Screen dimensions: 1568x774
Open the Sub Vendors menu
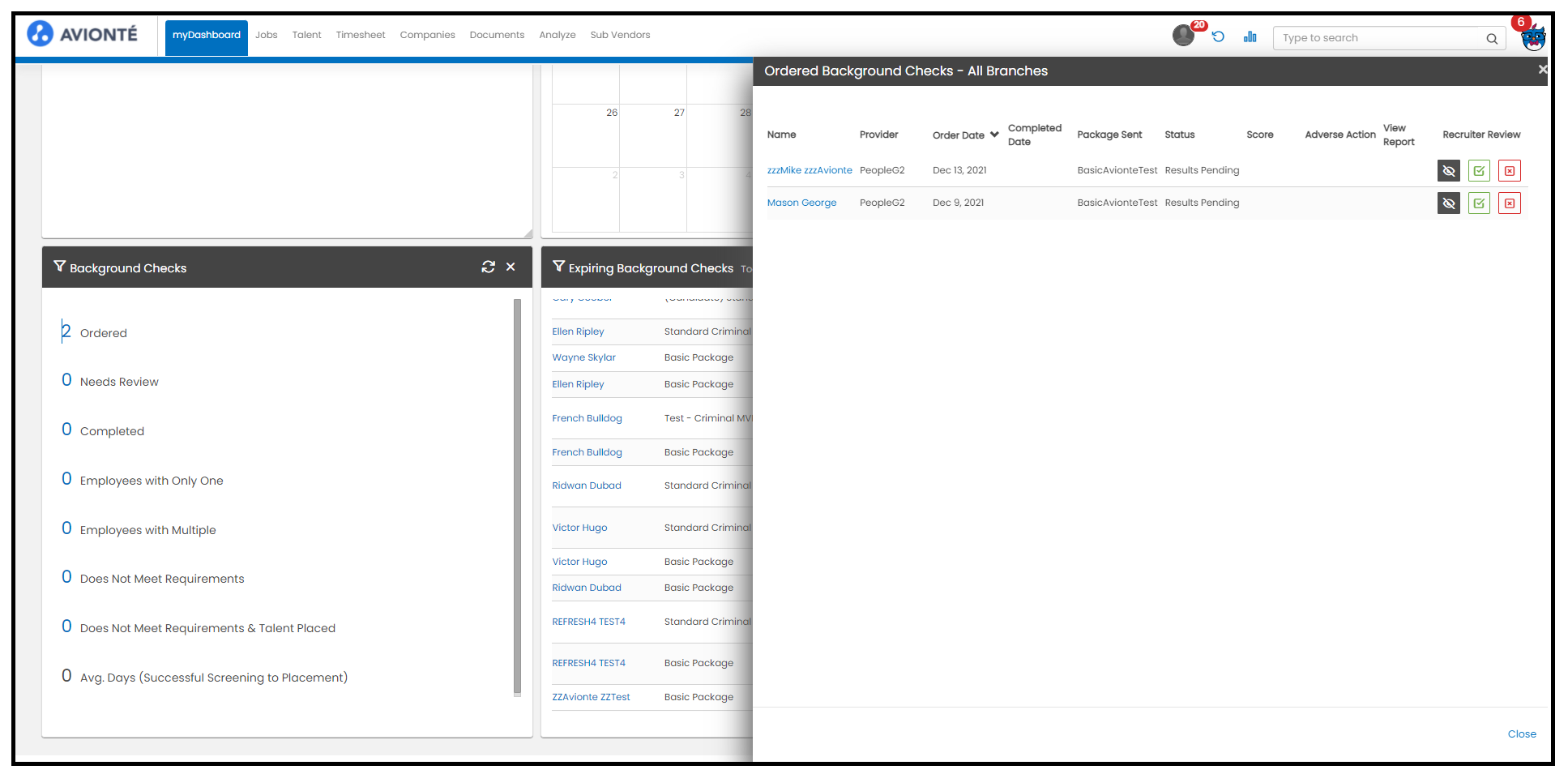point(620,35)
